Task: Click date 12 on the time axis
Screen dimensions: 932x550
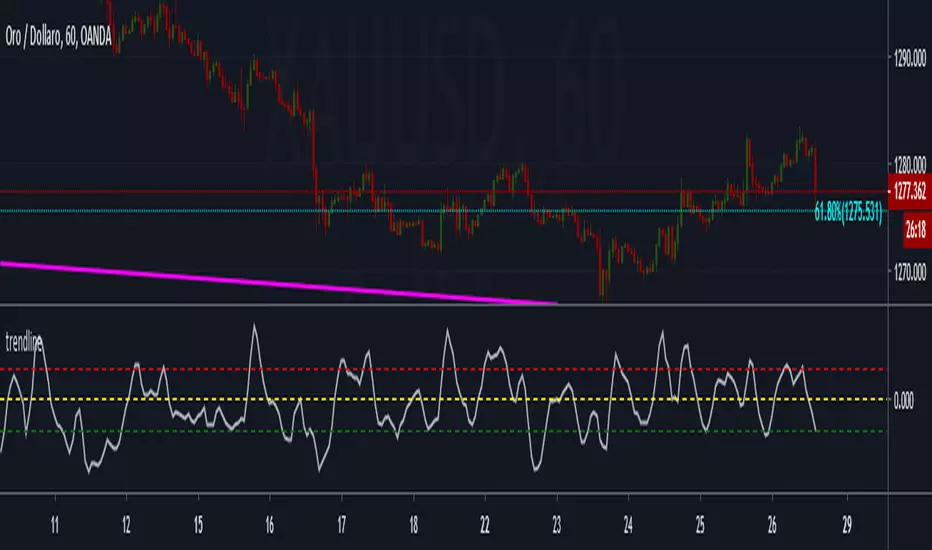Action: [x=126, y=525]
